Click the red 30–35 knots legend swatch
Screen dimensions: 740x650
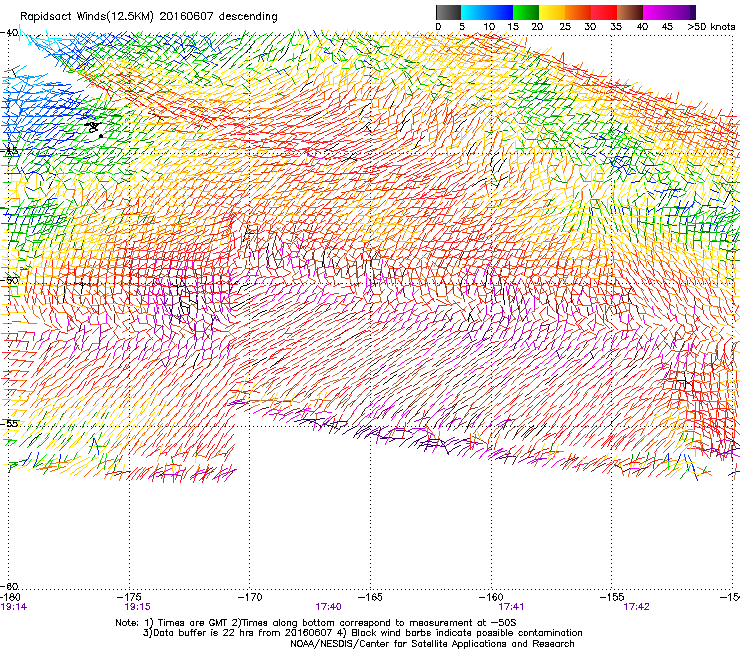tap(604, 12)
